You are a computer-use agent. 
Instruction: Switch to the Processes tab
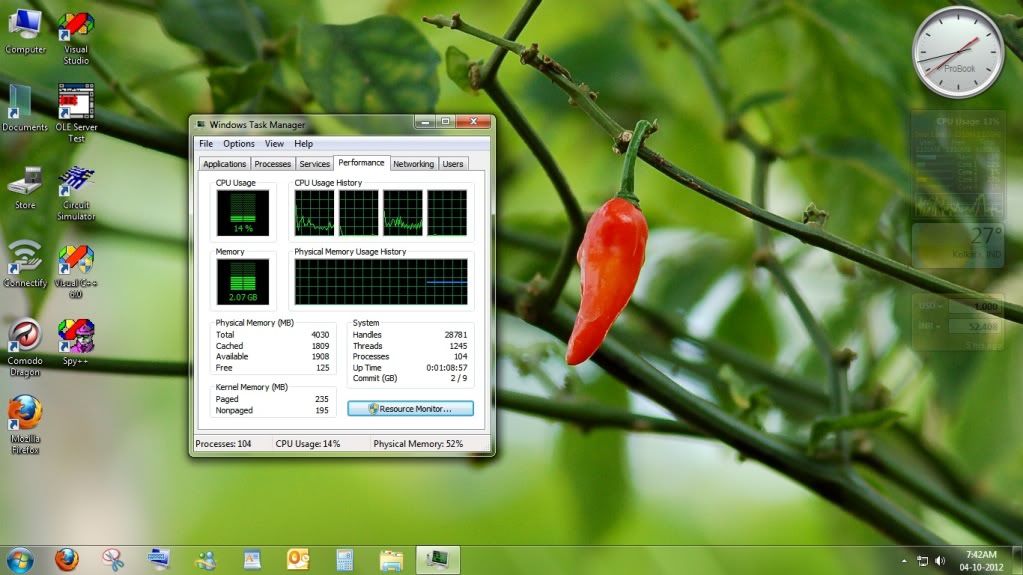pyautogui.click(x=272, y=164)
